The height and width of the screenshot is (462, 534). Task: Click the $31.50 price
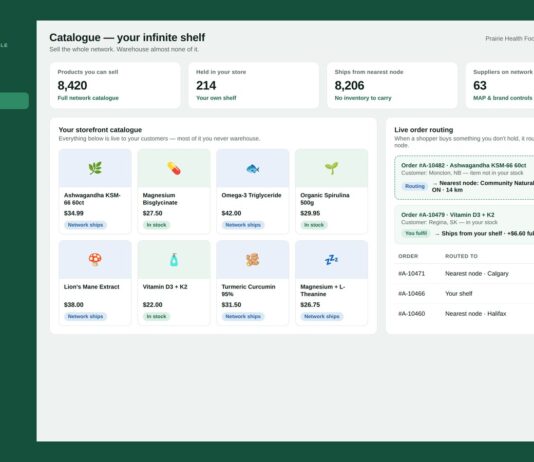[231, 305]
